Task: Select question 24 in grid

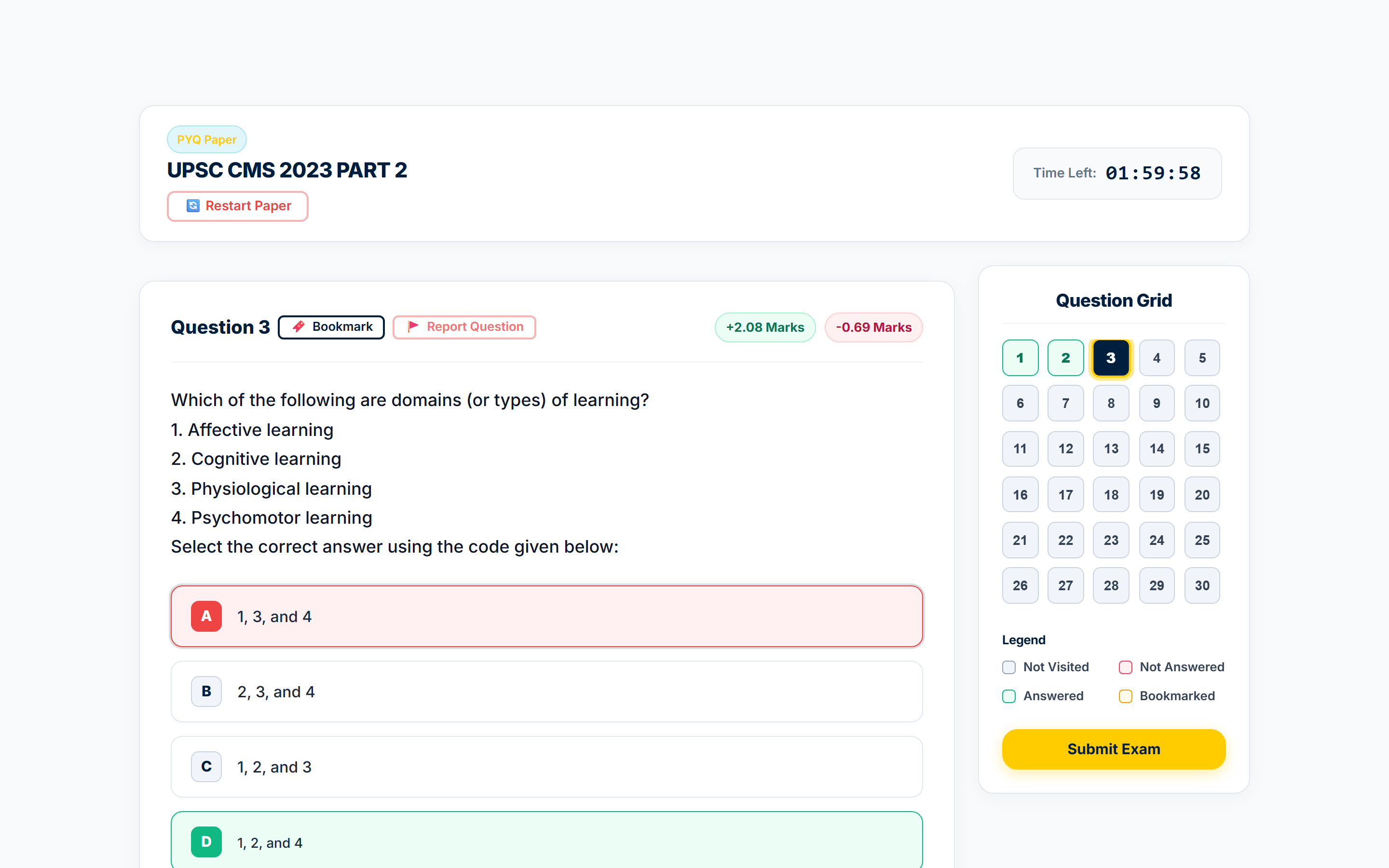Action: 1157,540
